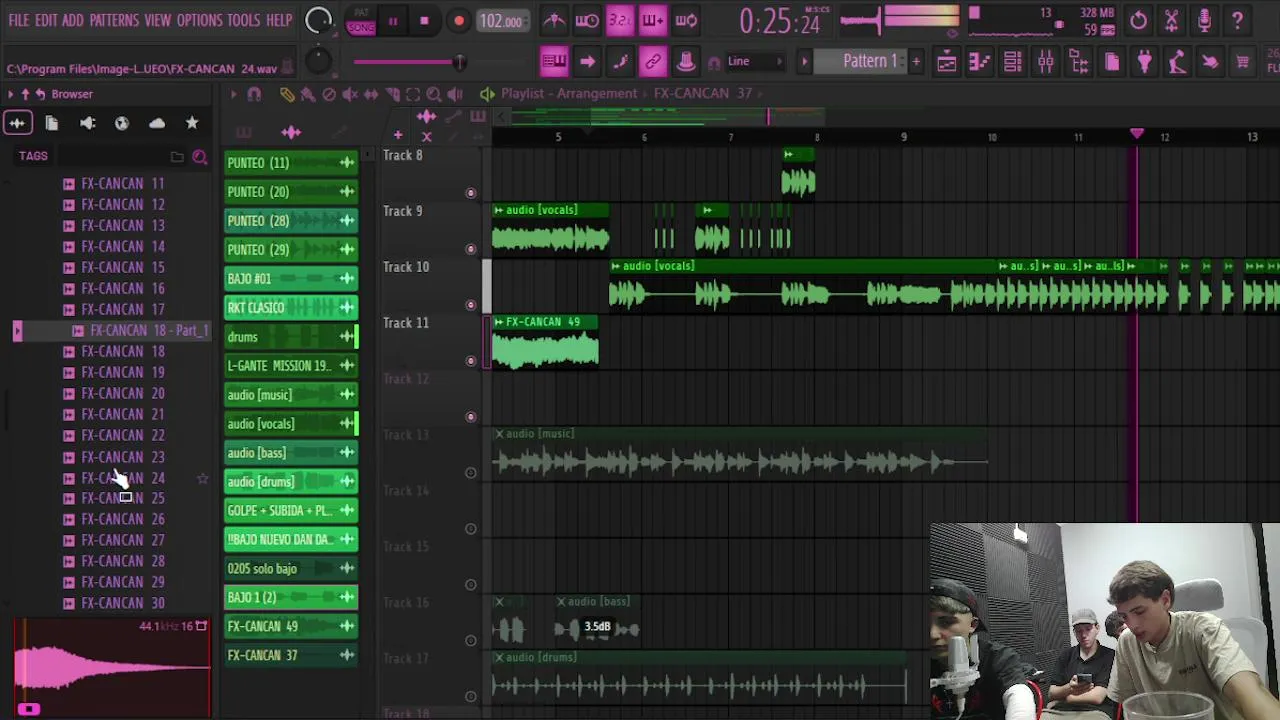This screenshot has width=1280, height=720.
Task: Select Browser current project file icon
Action: click(x=52, y=123)
